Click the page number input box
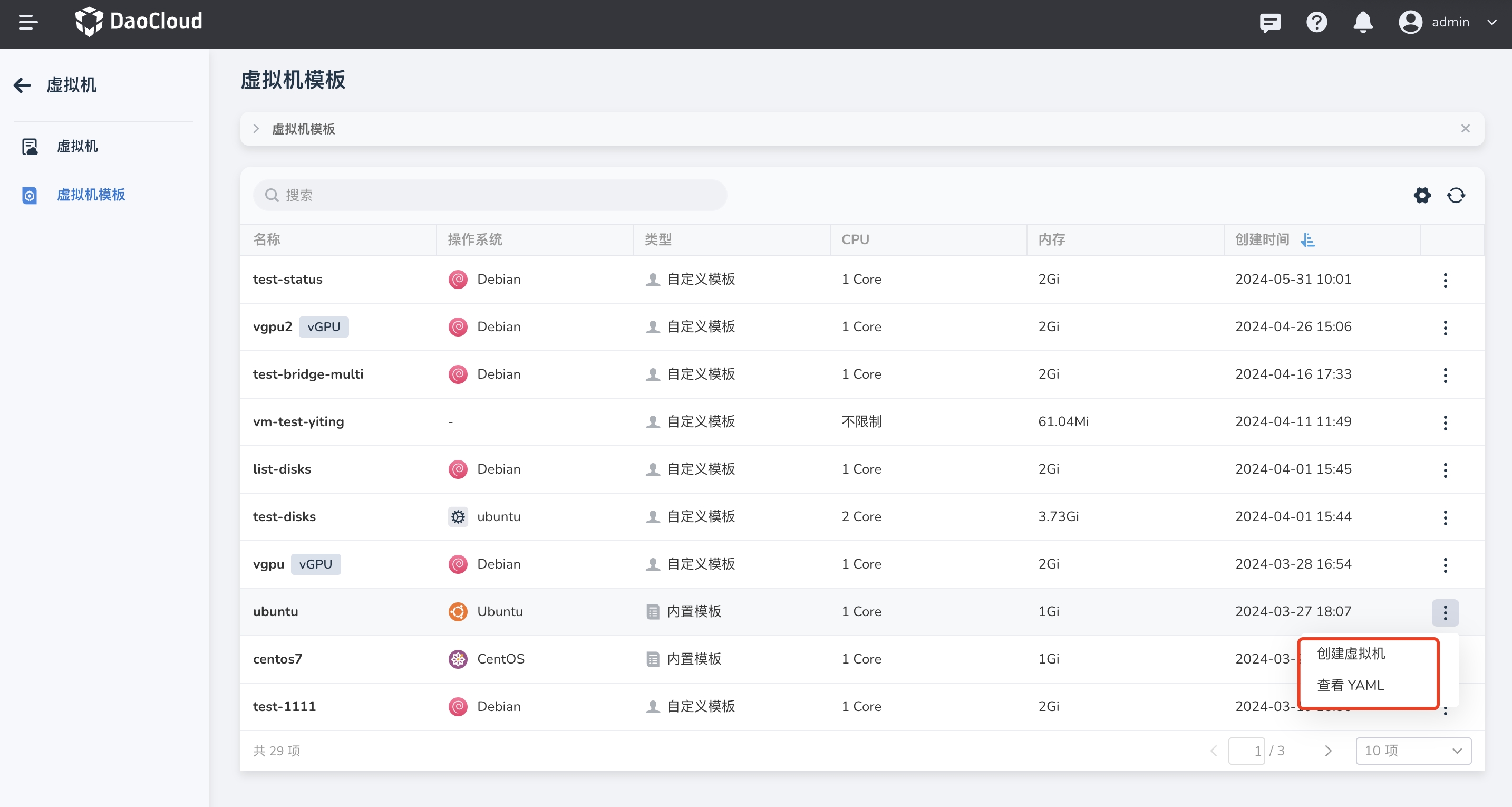 pyautogui.click(x=1247, y=751)
